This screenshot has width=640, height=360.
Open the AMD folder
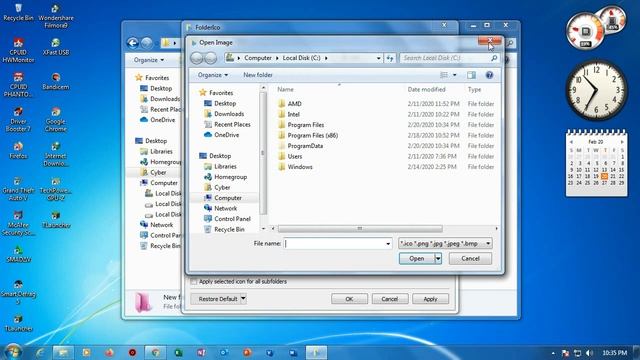(x=294, y=104)
